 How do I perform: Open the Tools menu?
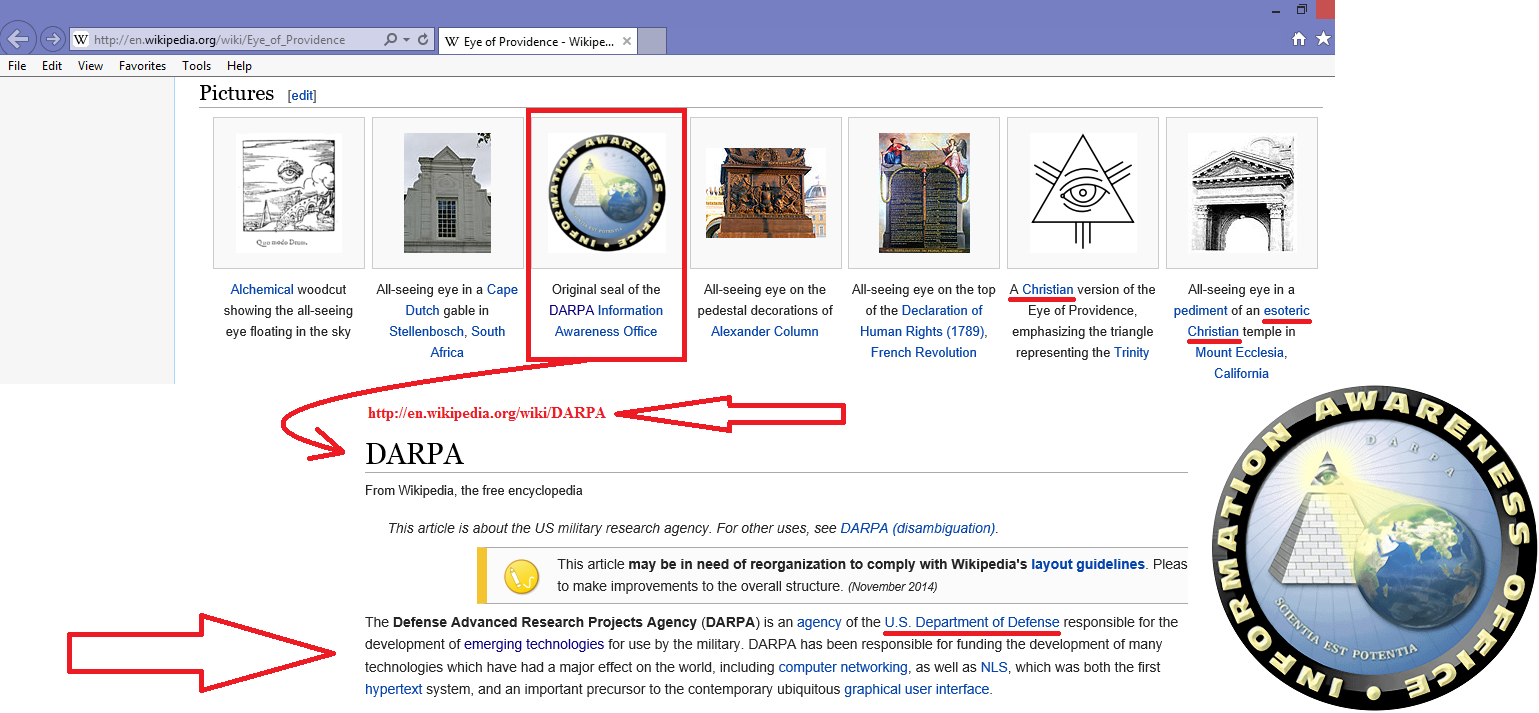197,66
